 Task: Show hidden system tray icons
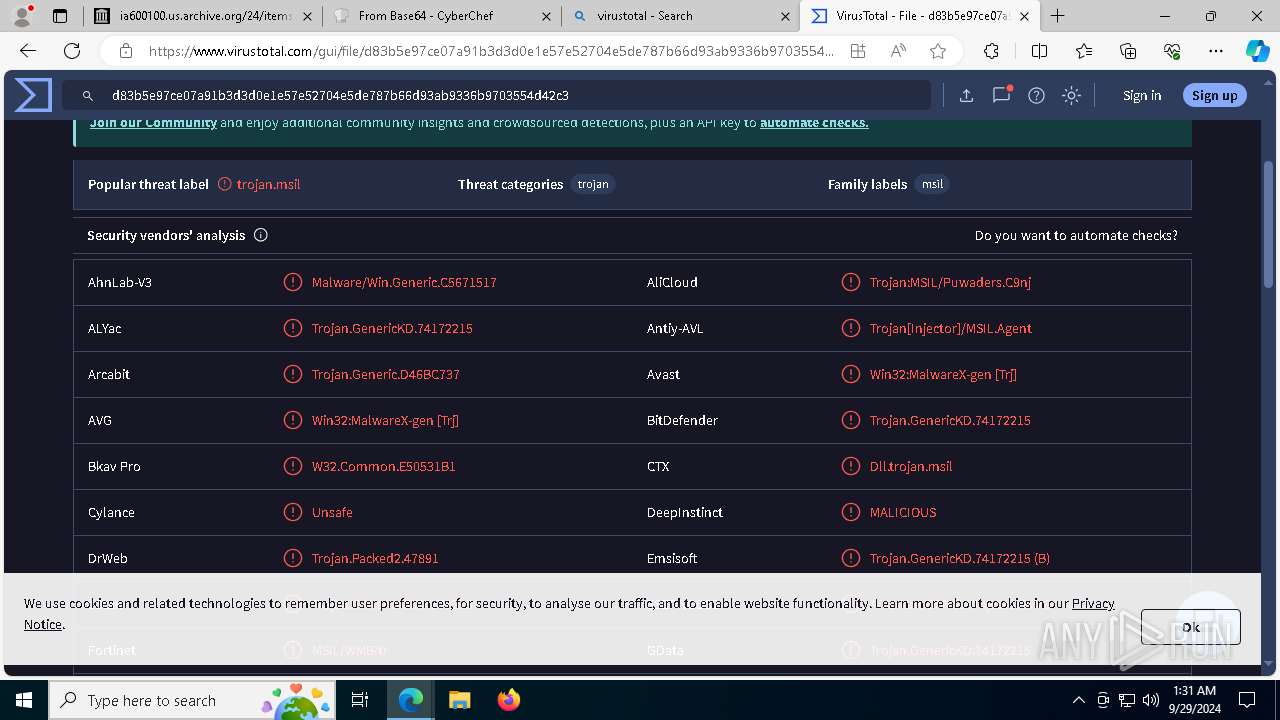point(1078,700)
